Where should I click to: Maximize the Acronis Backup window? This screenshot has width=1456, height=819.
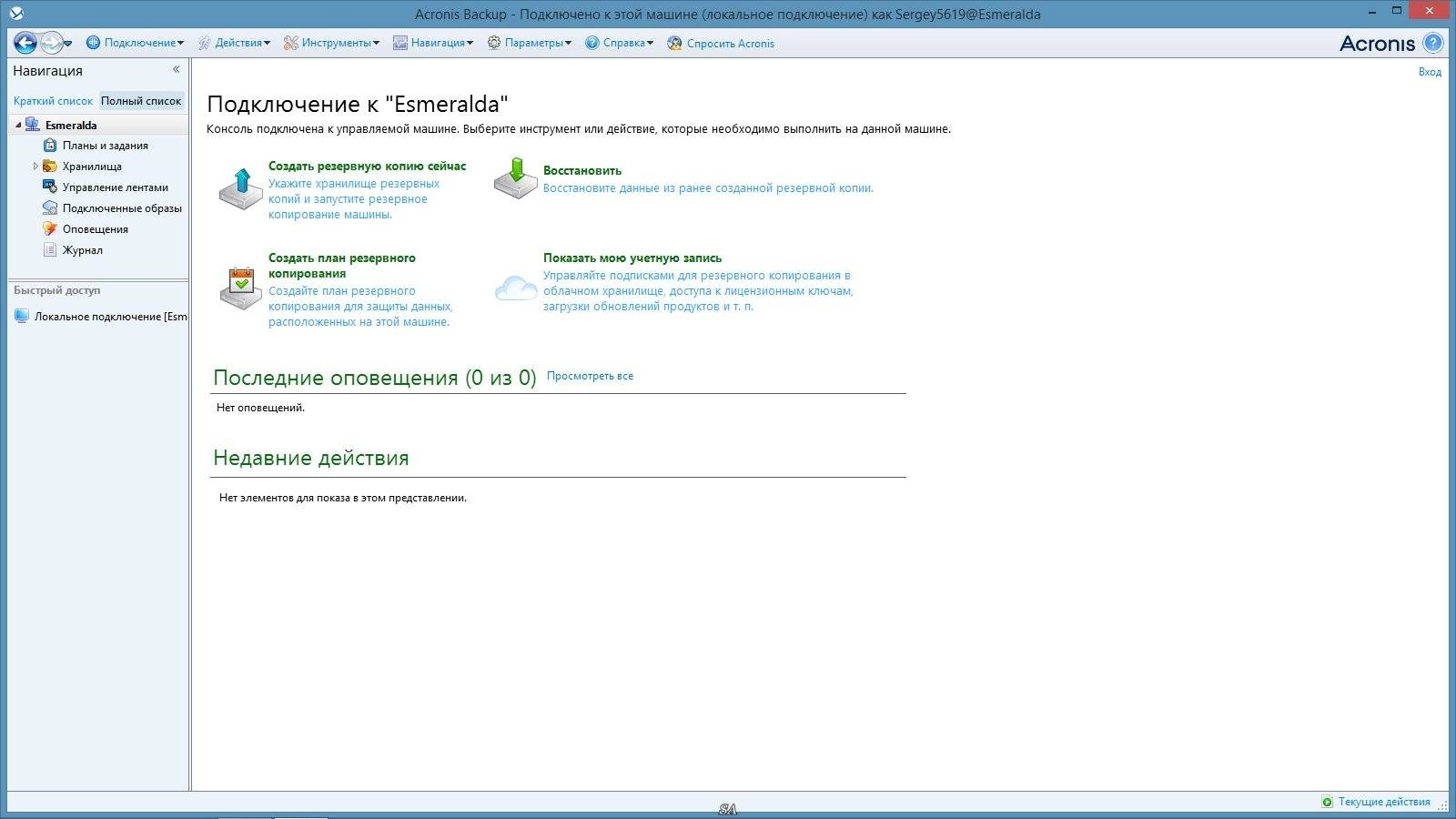pos(1397,10)
